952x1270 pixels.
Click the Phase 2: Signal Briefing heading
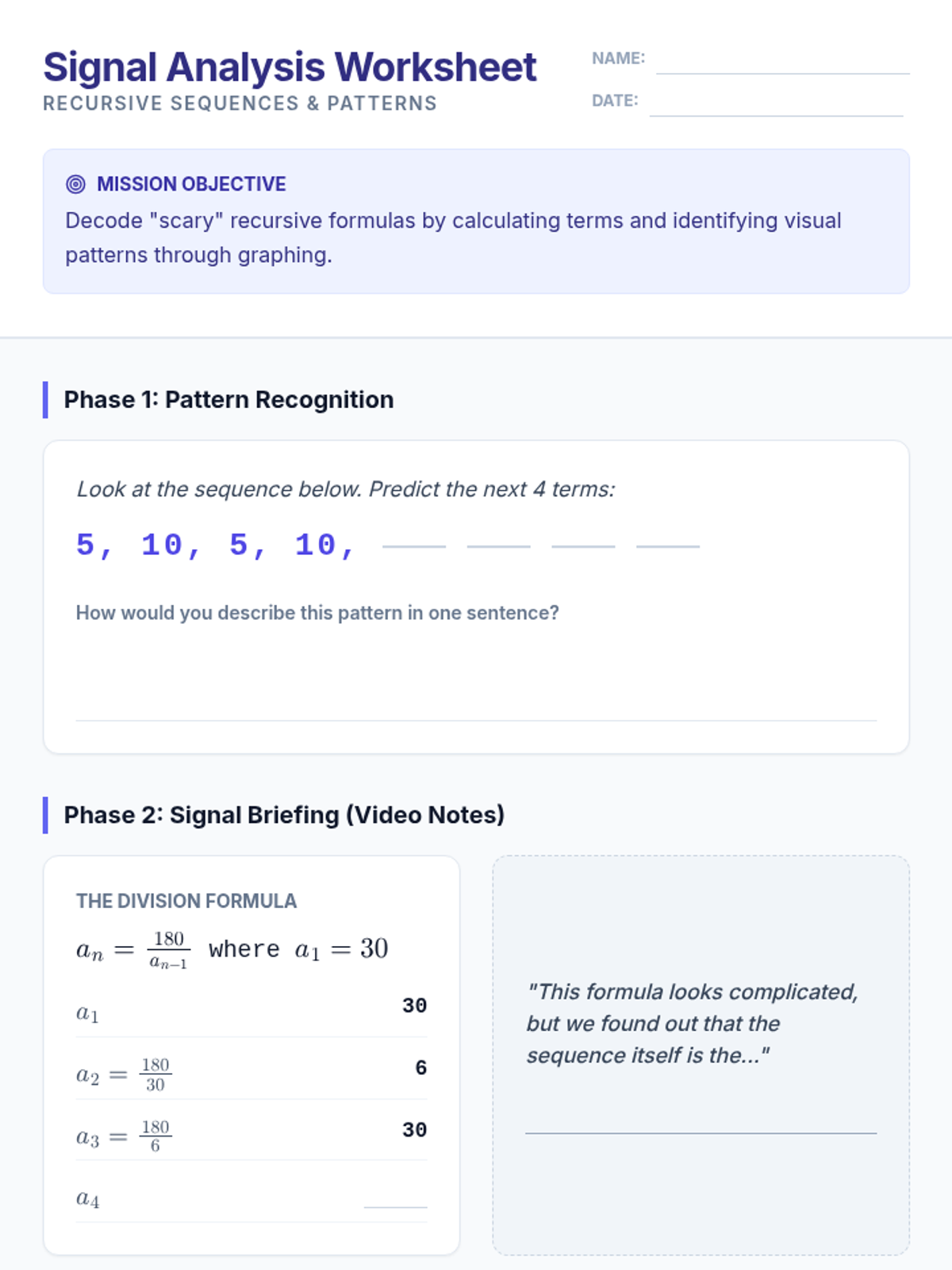(x=284, y=814)
